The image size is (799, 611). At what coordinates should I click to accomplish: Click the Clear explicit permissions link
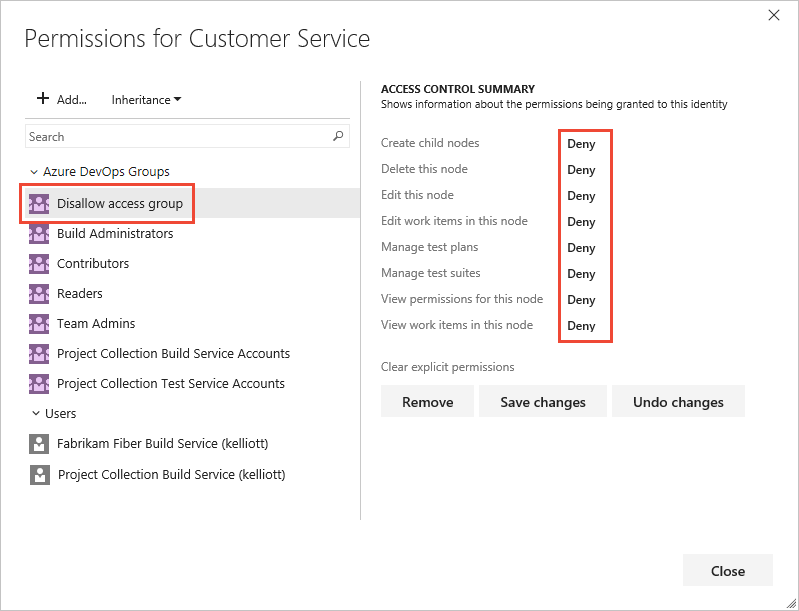point(447,367)
